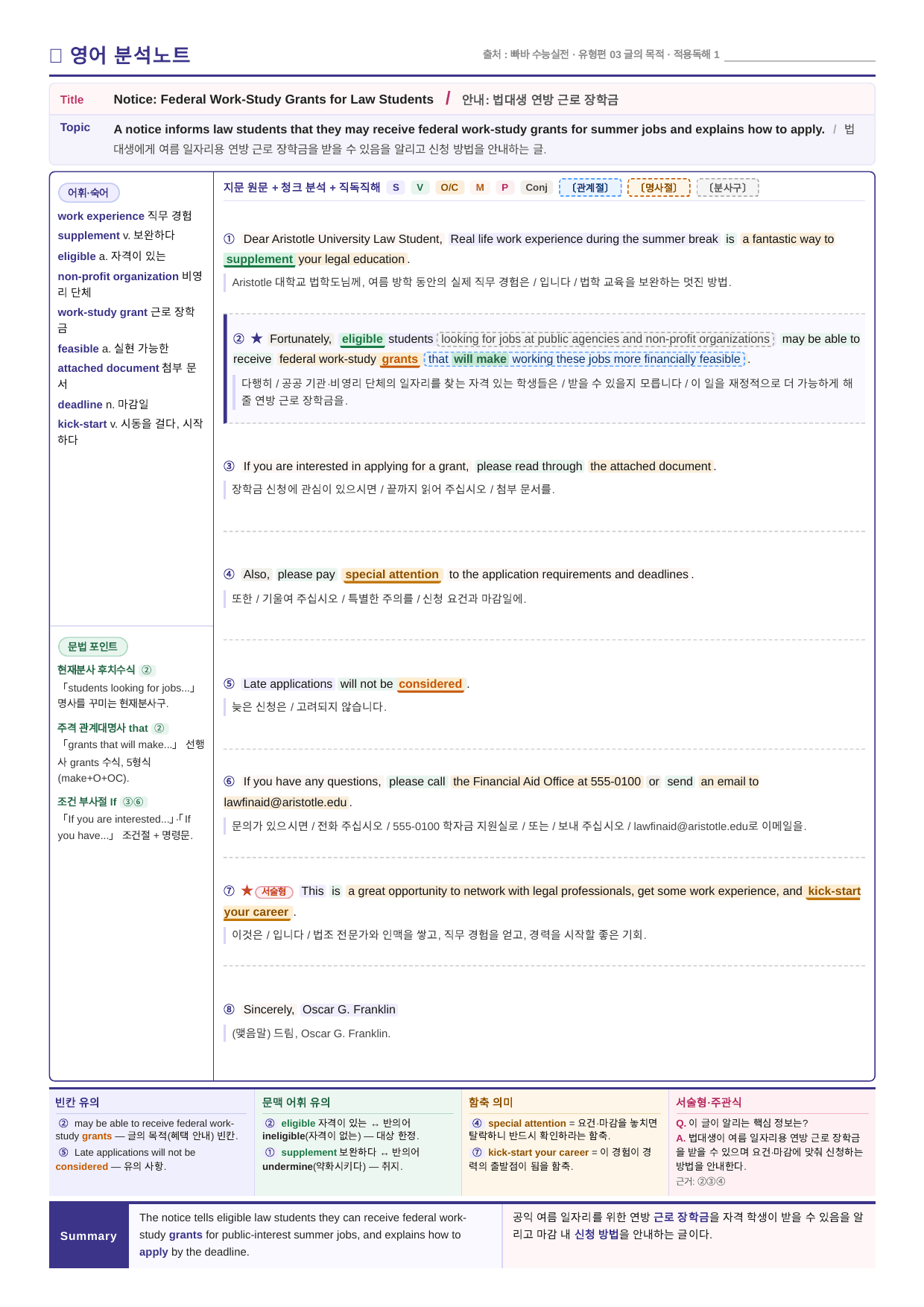Click the checkbox square before 영어 분석노트
Image resolution: width=924 pixels, height=1307 pixels.
[x=55, y=56]
